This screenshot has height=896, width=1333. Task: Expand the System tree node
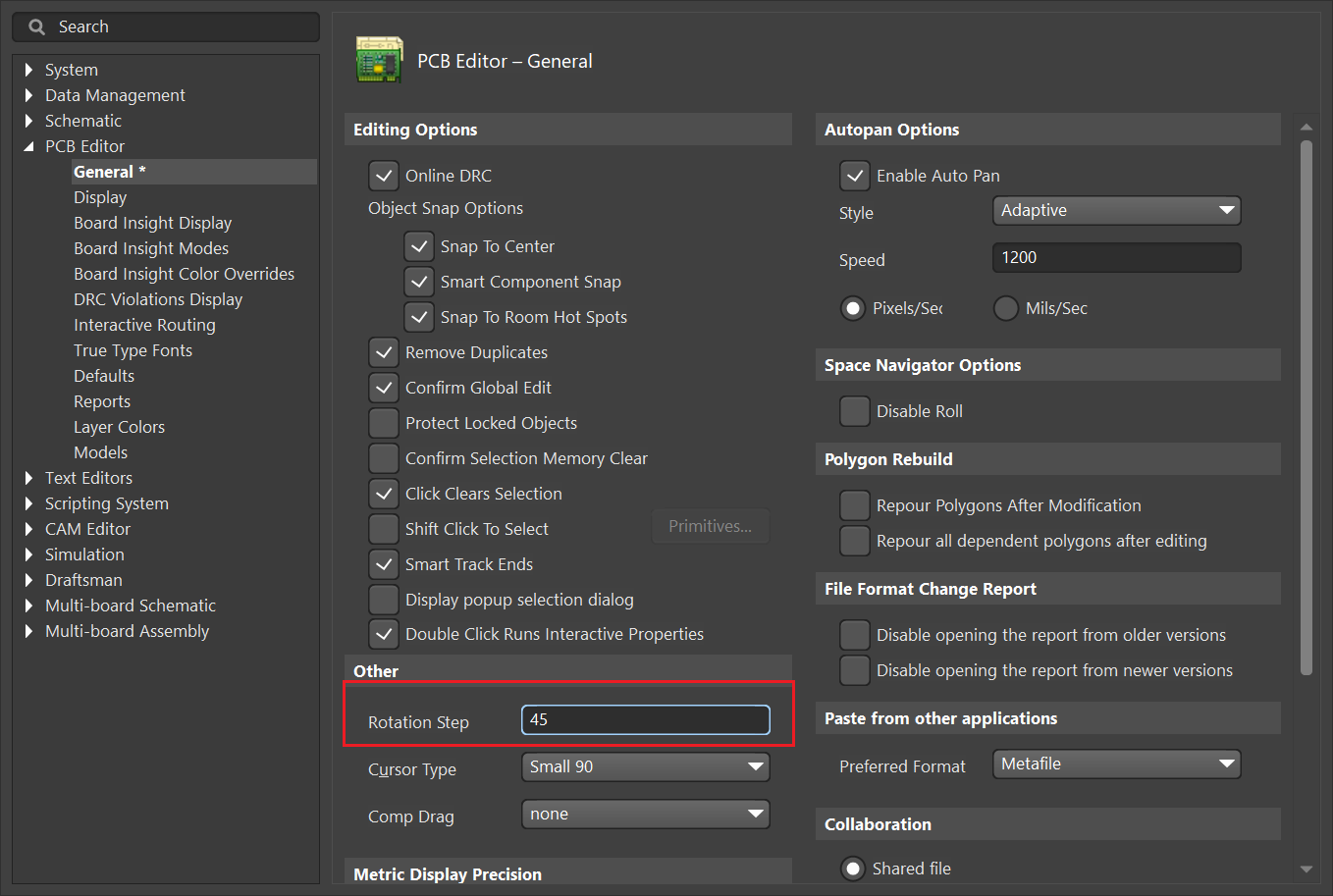28,70
